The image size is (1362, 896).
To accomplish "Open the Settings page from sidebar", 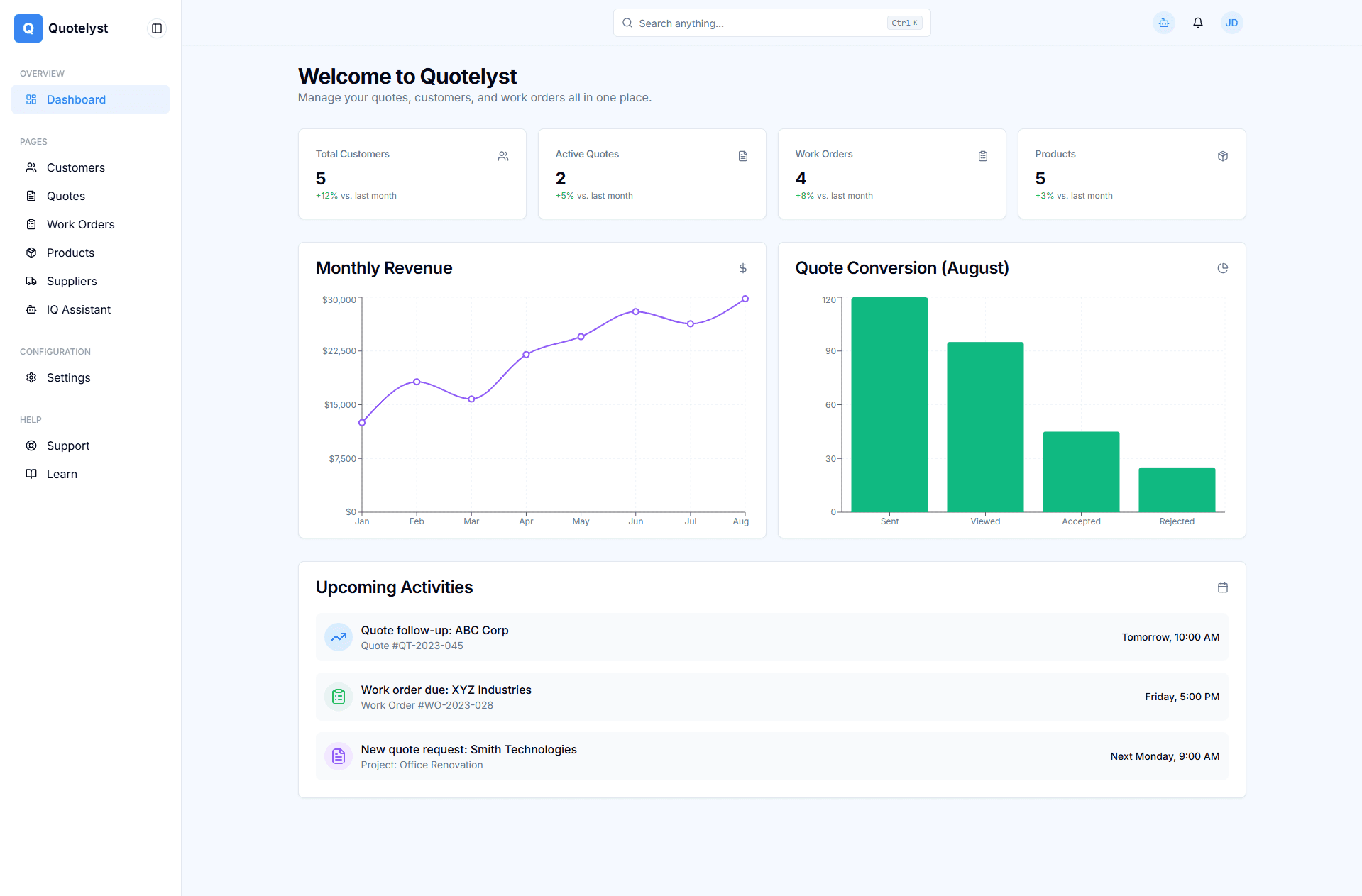I will (x=68, y=377).
